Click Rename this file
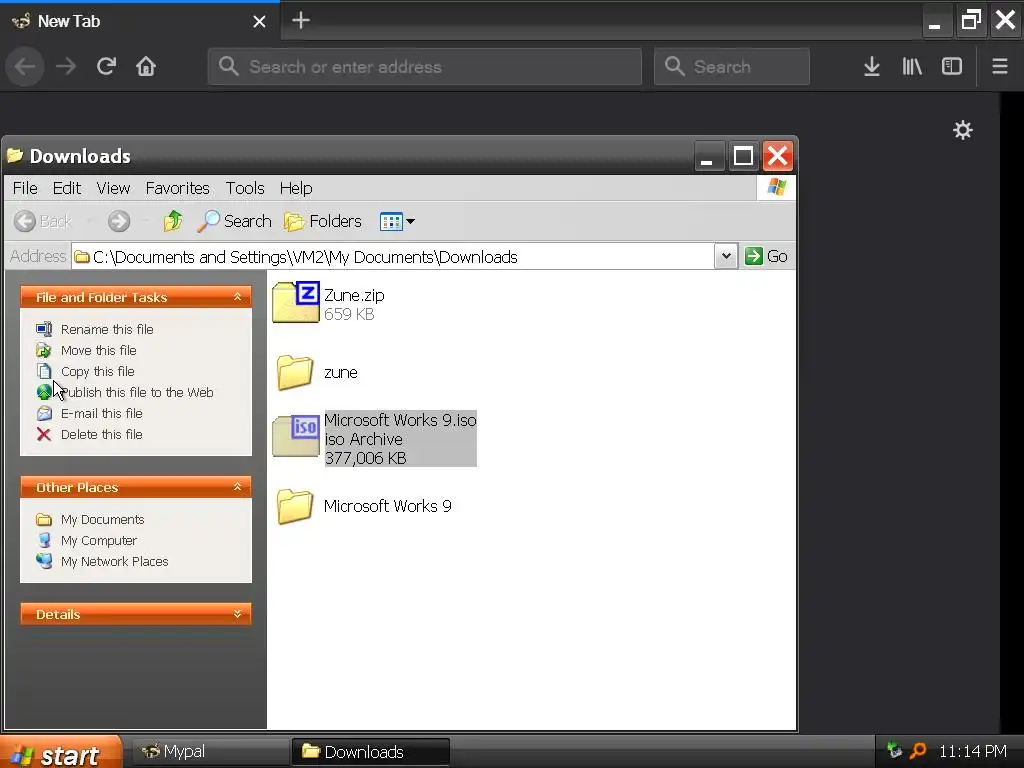Image resolution: width=1024 pixels, height=768 pixels. click(x=107, y=329)
